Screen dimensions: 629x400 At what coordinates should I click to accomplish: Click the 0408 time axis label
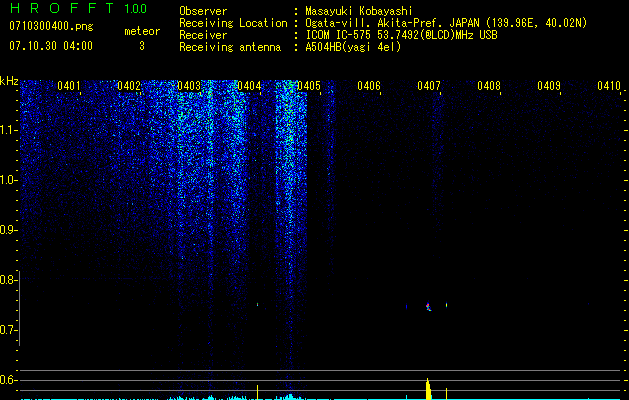coord(489,86)
